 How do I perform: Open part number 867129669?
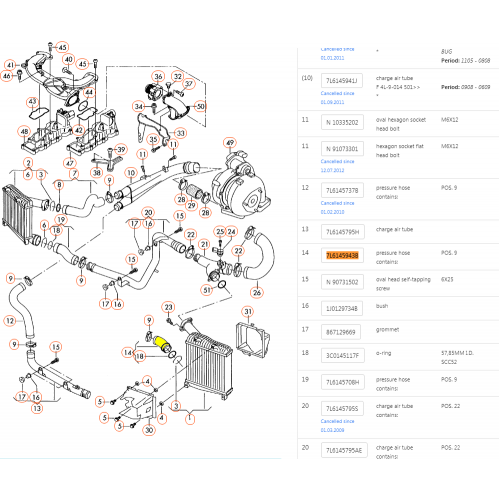coord(341,332)
